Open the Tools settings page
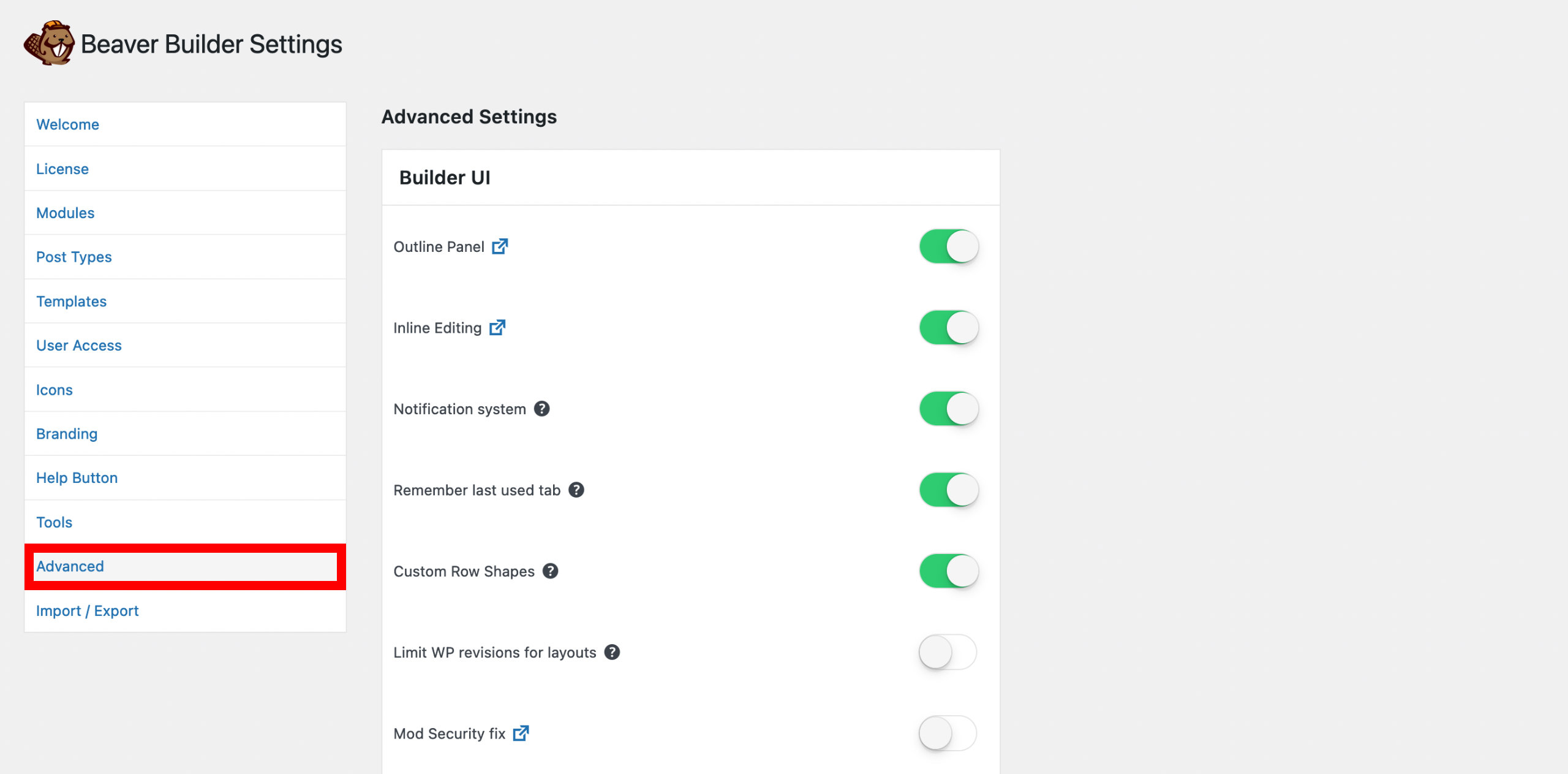 point(54,521)
